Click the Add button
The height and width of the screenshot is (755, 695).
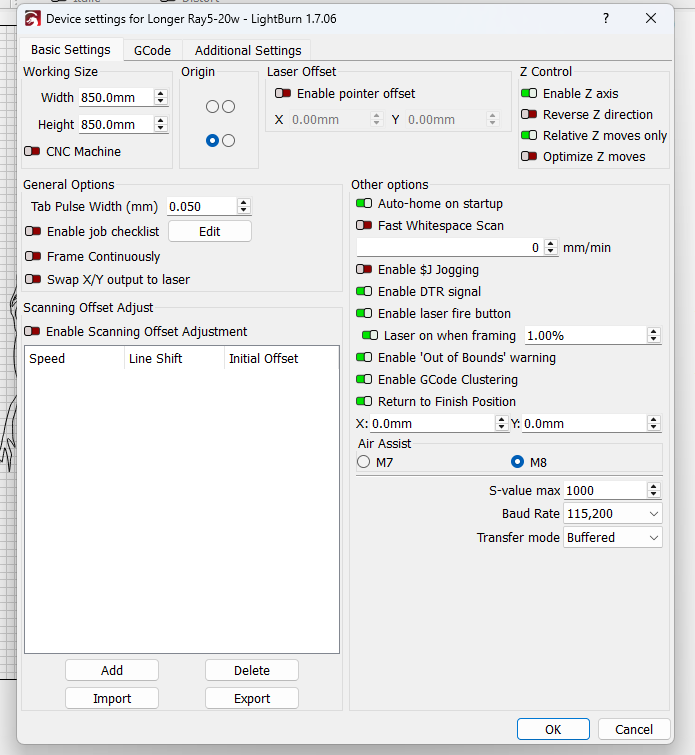click(112, 670)
